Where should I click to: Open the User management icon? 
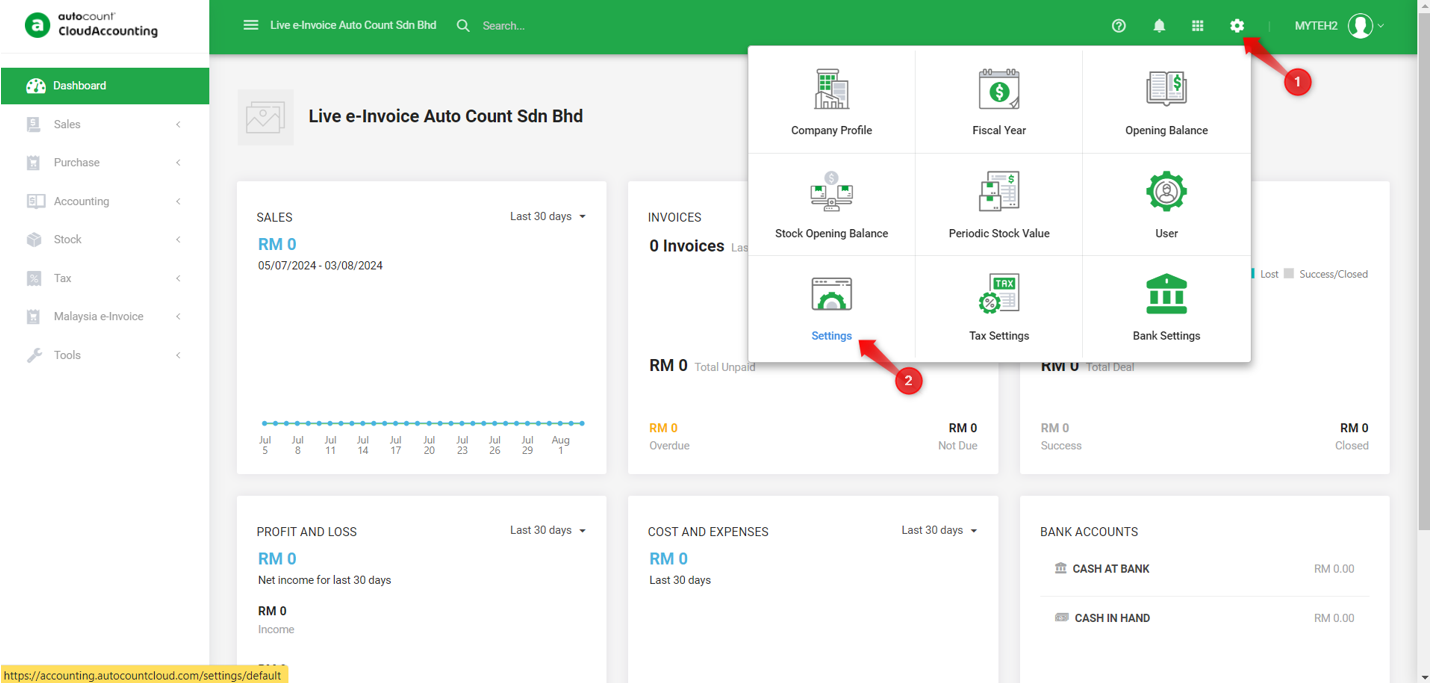[1166, 191]
